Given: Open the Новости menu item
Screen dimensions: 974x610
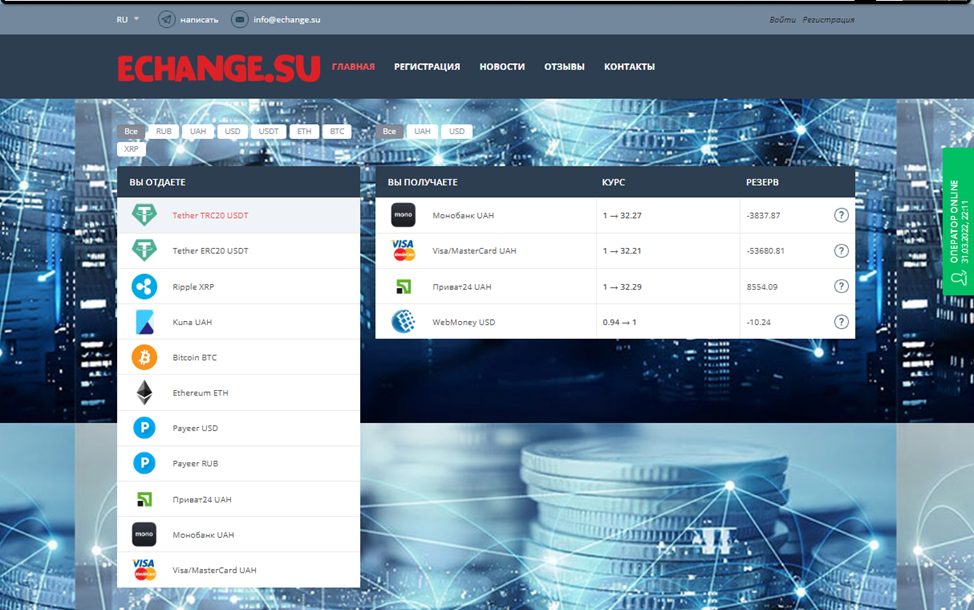Looking at the screenshot, I should 502,66.
